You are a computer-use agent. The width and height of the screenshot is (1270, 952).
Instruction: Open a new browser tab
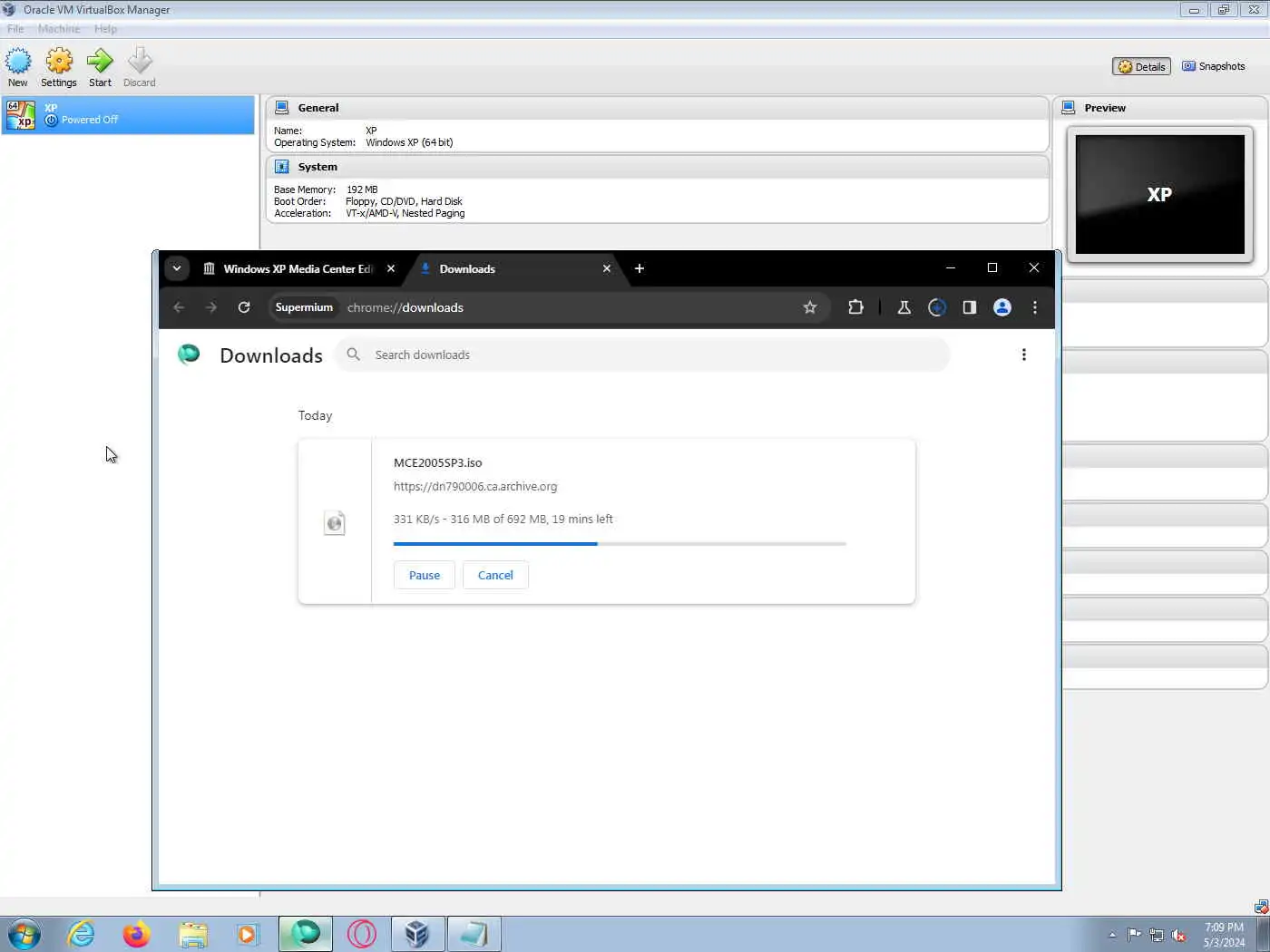pos(640,268)
